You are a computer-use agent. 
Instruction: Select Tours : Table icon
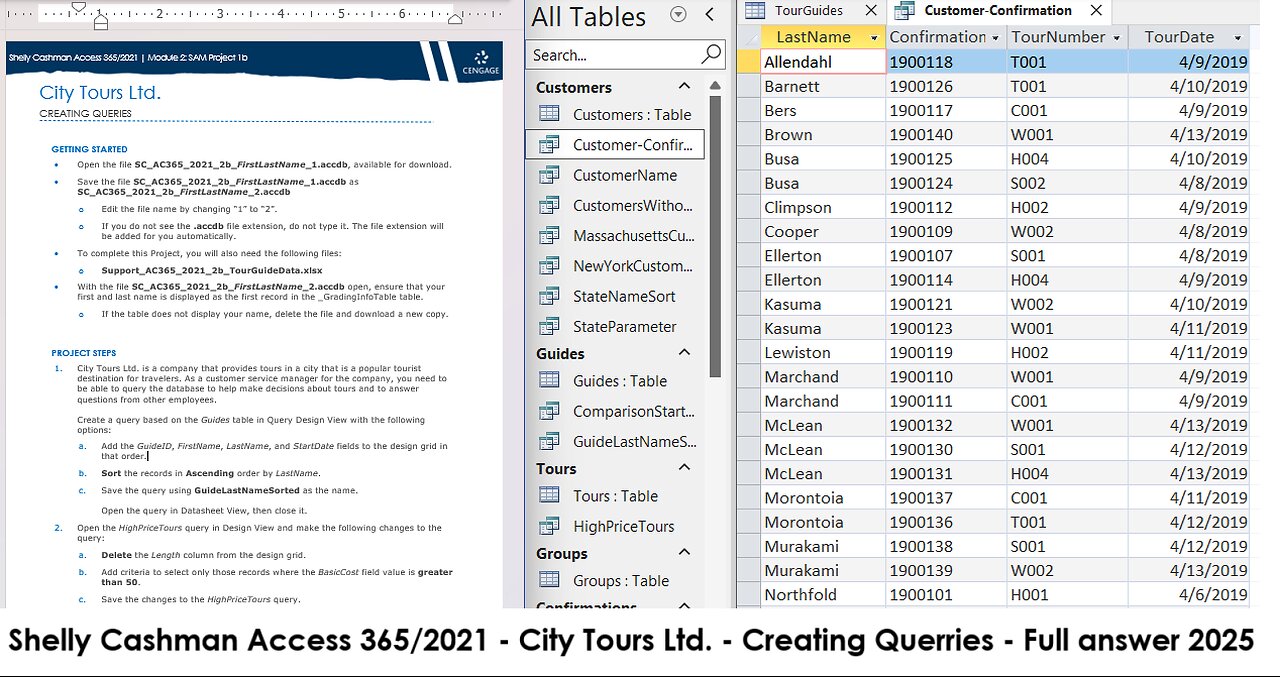pos(549,495)
